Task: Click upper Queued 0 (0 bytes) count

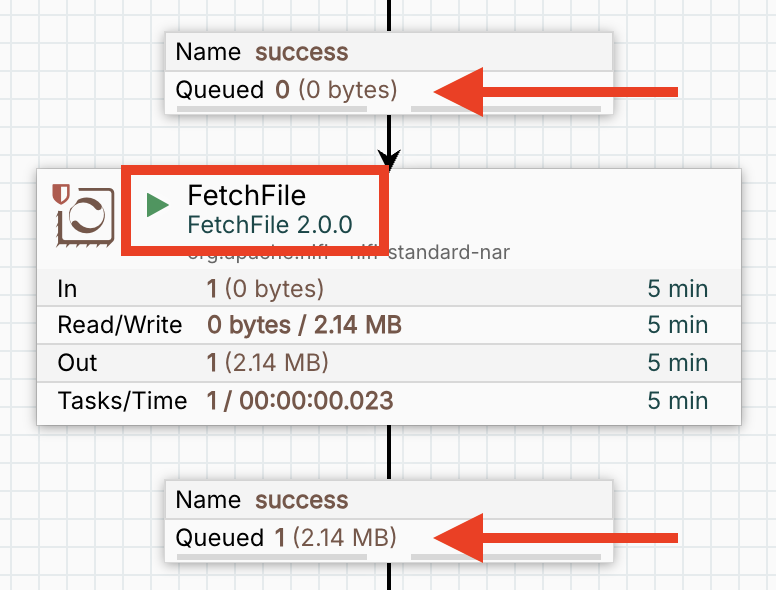Action: [336, 90]
